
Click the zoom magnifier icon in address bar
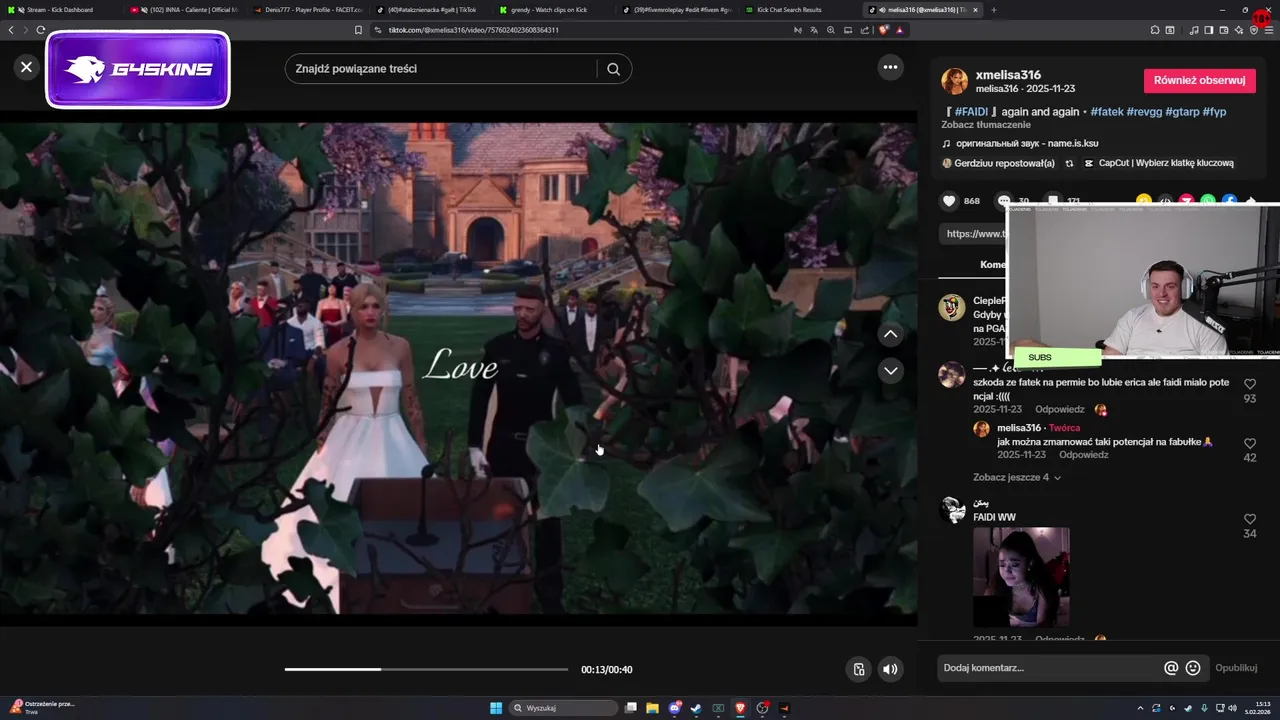point(831,30)
